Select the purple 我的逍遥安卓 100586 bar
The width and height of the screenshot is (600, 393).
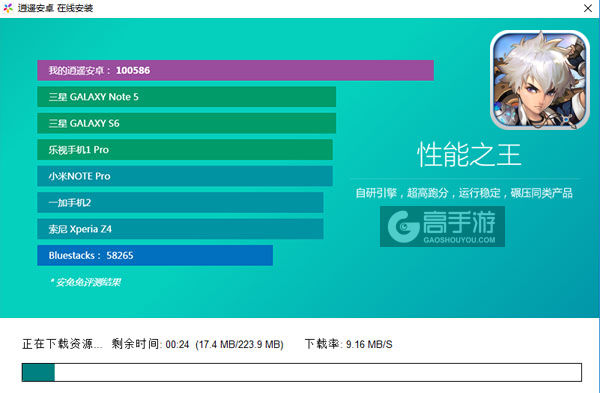[x=235, y=70]
